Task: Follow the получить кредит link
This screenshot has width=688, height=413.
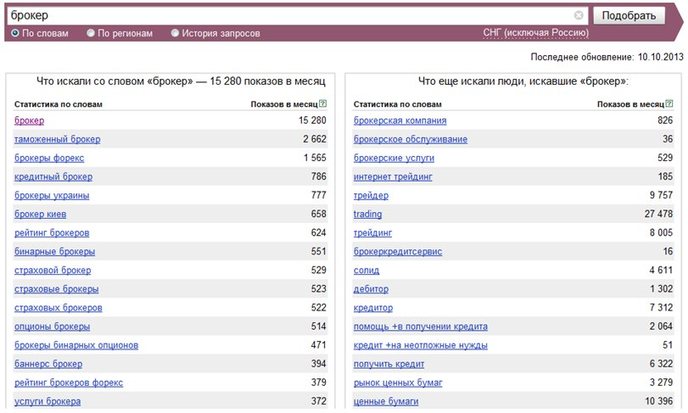Action: point(389,364)
